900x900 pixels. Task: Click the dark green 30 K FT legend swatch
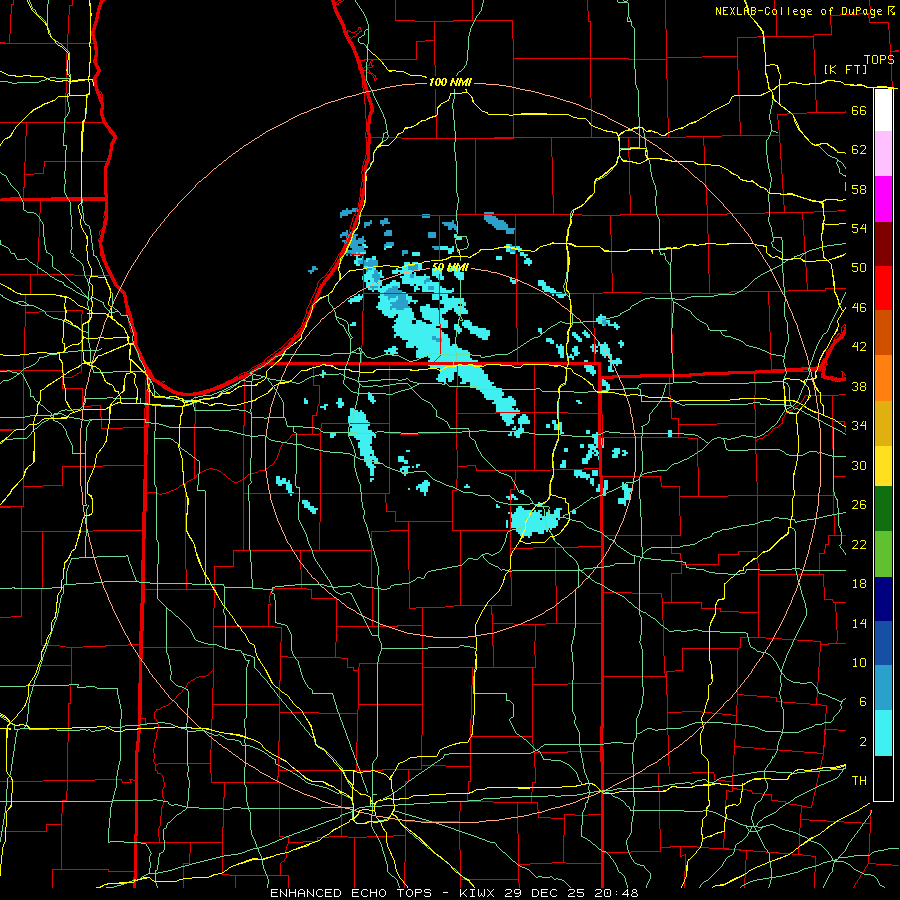[x=883, y=509]
